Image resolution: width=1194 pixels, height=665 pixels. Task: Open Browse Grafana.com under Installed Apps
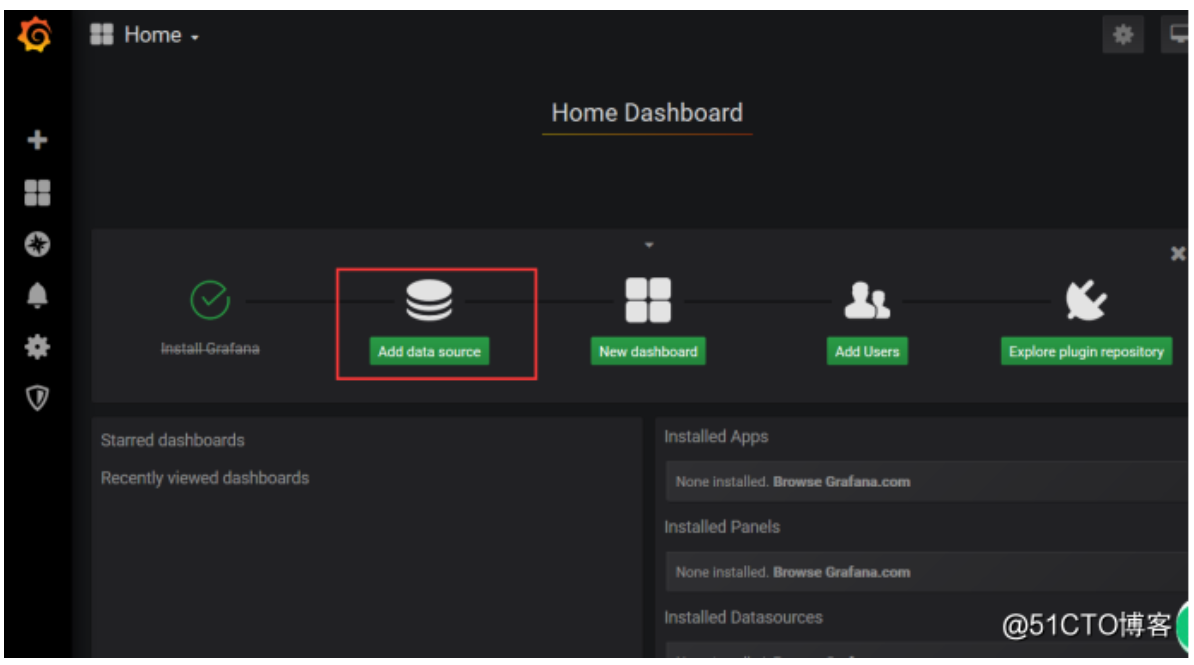pyautogui.click(x=841, y=481)
